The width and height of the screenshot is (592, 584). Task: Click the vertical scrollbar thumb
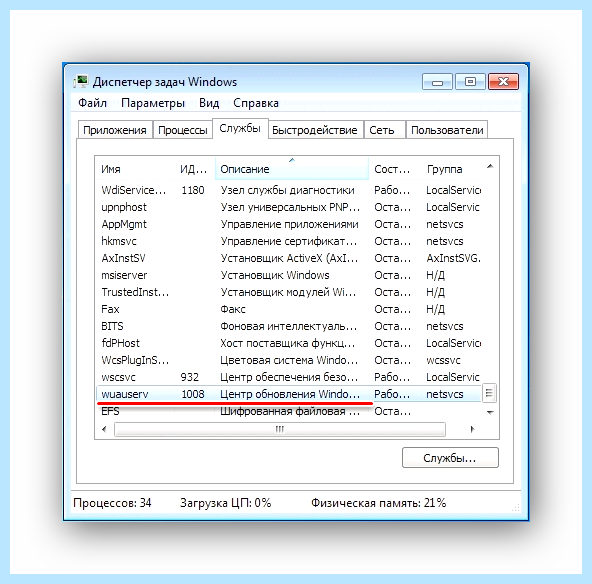pyautogui.click(x=489, y=393)
